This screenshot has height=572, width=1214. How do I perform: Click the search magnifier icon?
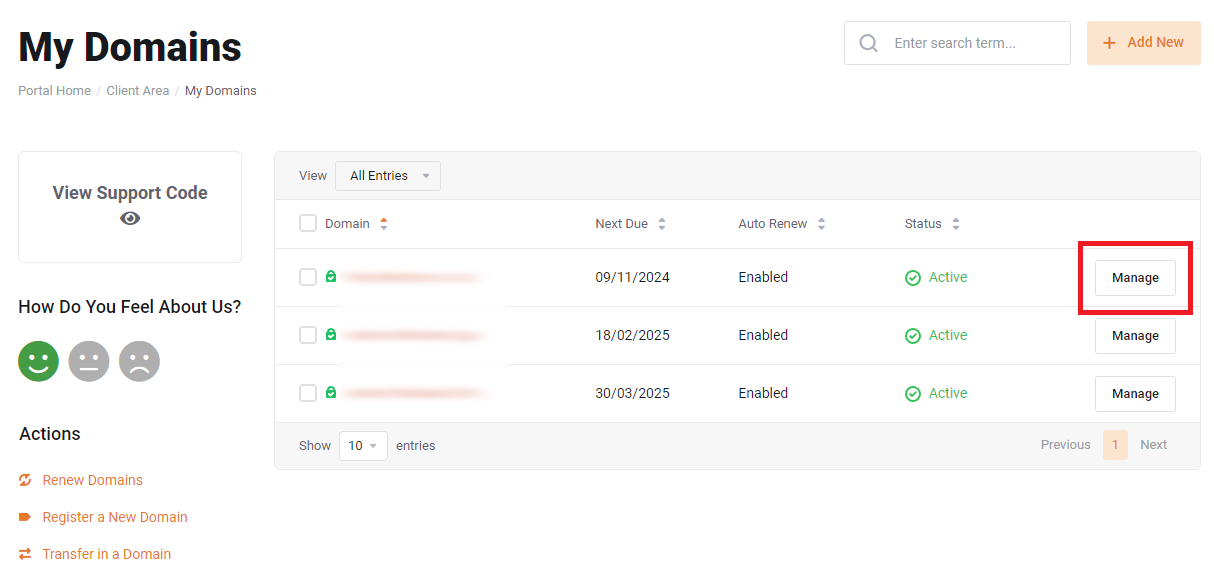click(x=869, y=43)
